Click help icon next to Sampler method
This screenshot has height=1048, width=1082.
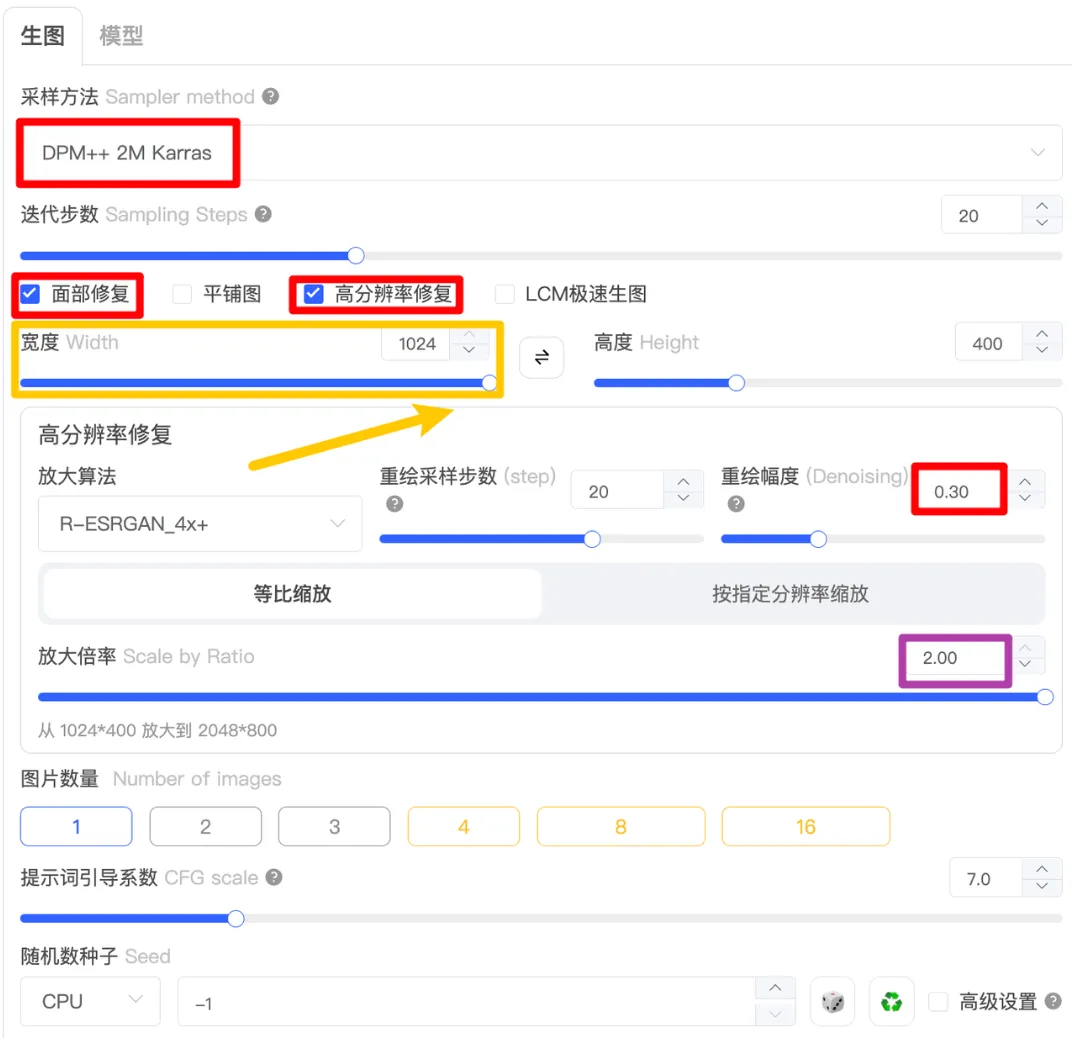270,97
